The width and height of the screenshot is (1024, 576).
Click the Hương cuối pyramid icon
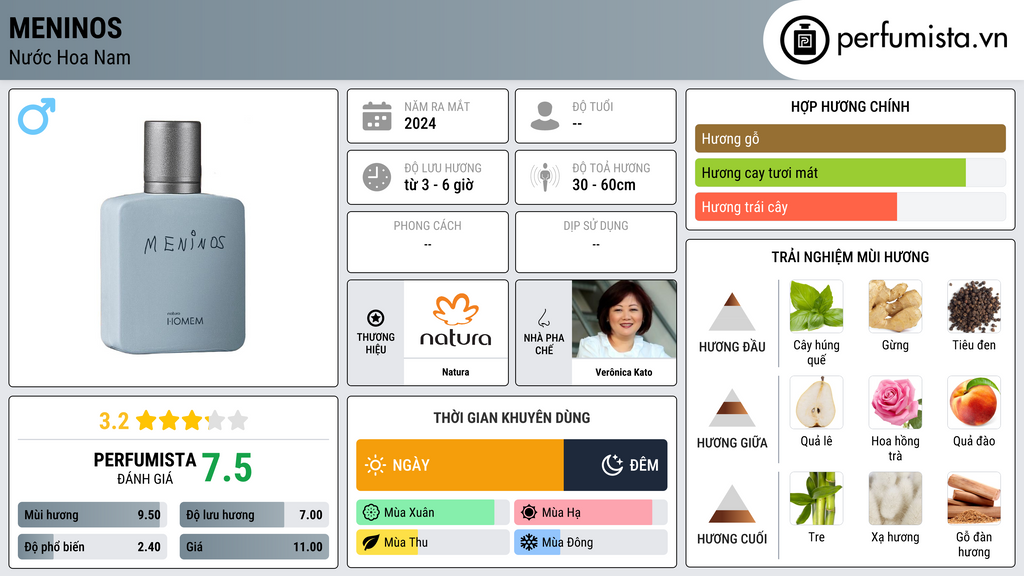[732, 504]
